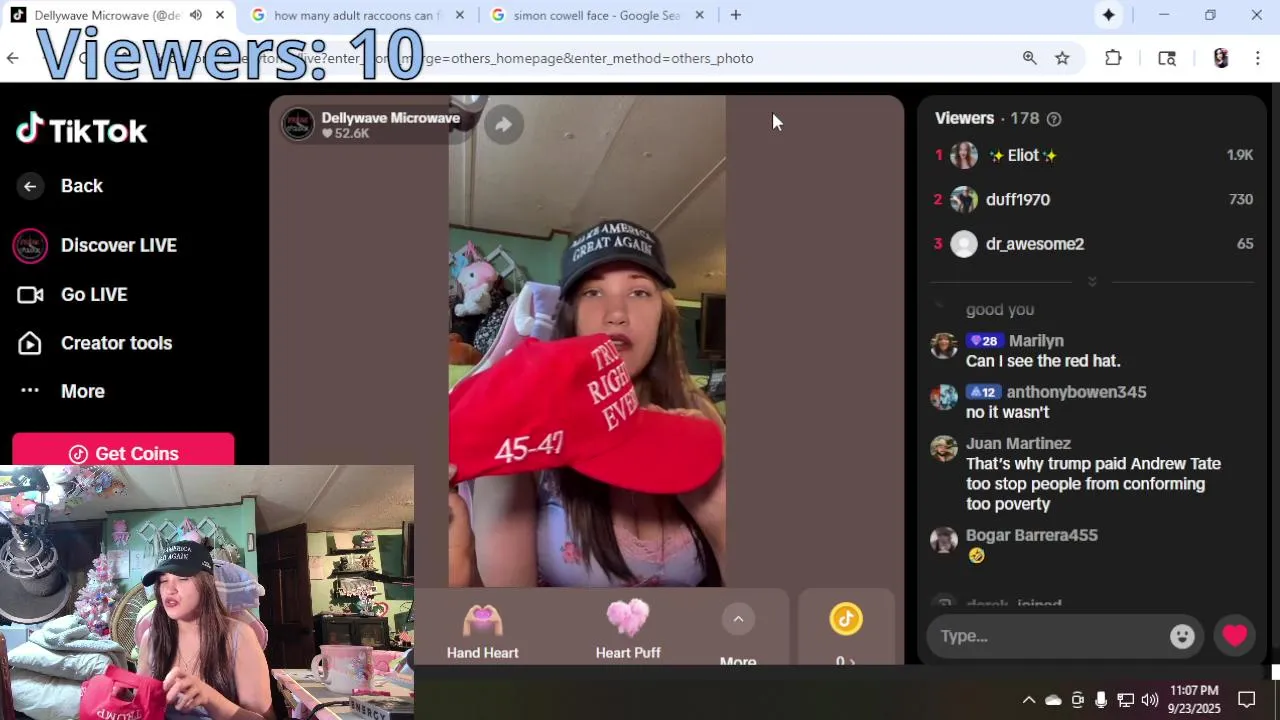This screenshot has width=1280, height=720.
Task: Click anthonybowen345 chat username
Action: [x=1076, y=392]
